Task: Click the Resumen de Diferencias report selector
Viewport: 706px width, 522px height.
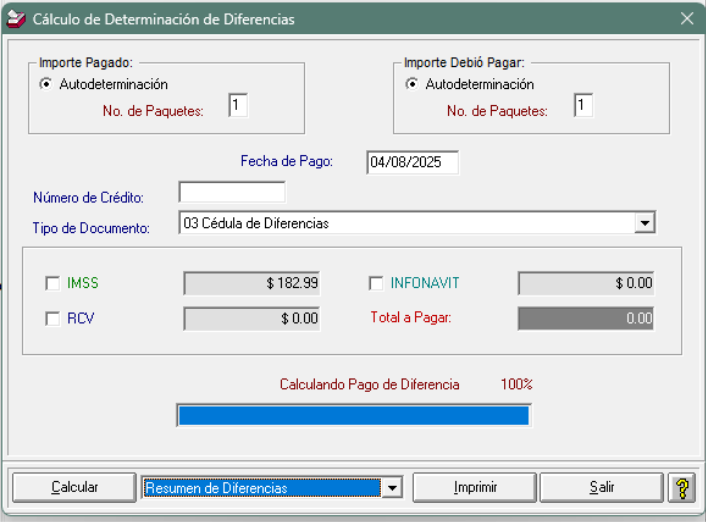Action: [272, 488]
